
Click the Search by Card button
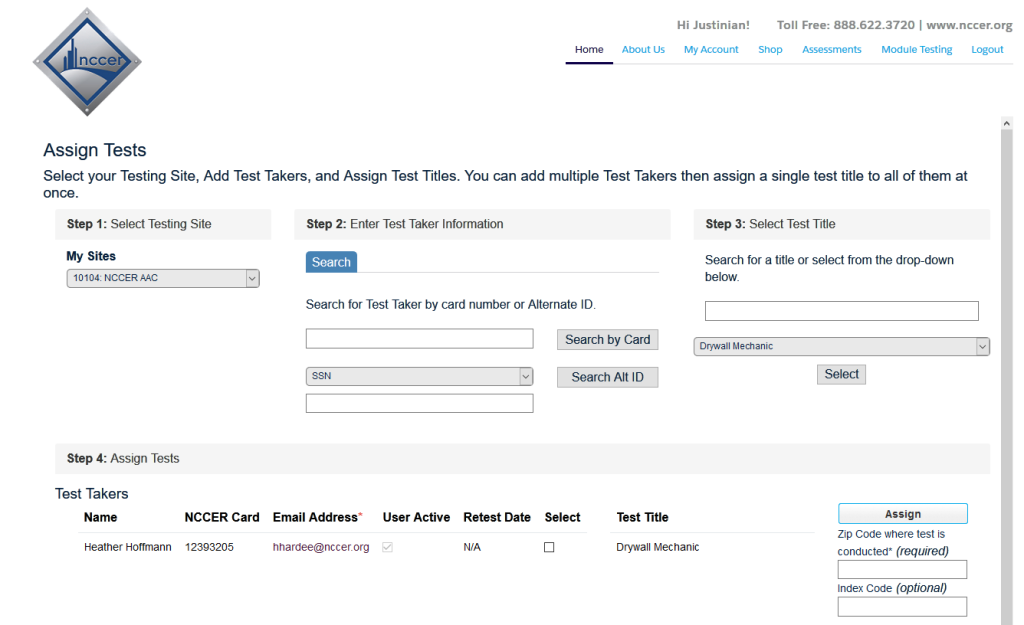click(x=607, y=340)
